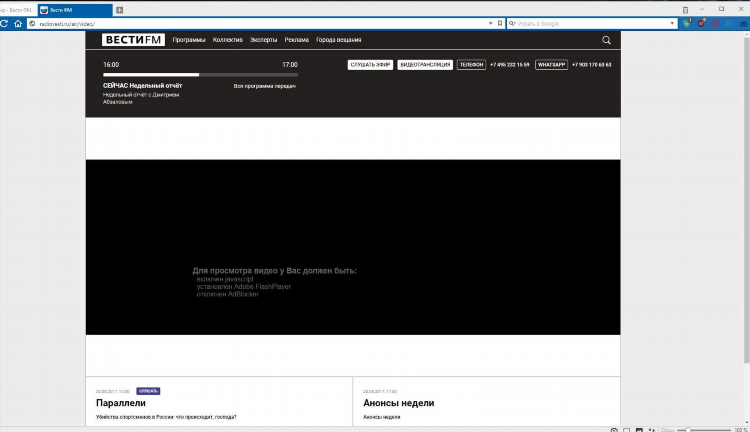The image size is (750, 432).
Task: Toggle page tiling icon in status bar
Action: (x=627, y=429)
